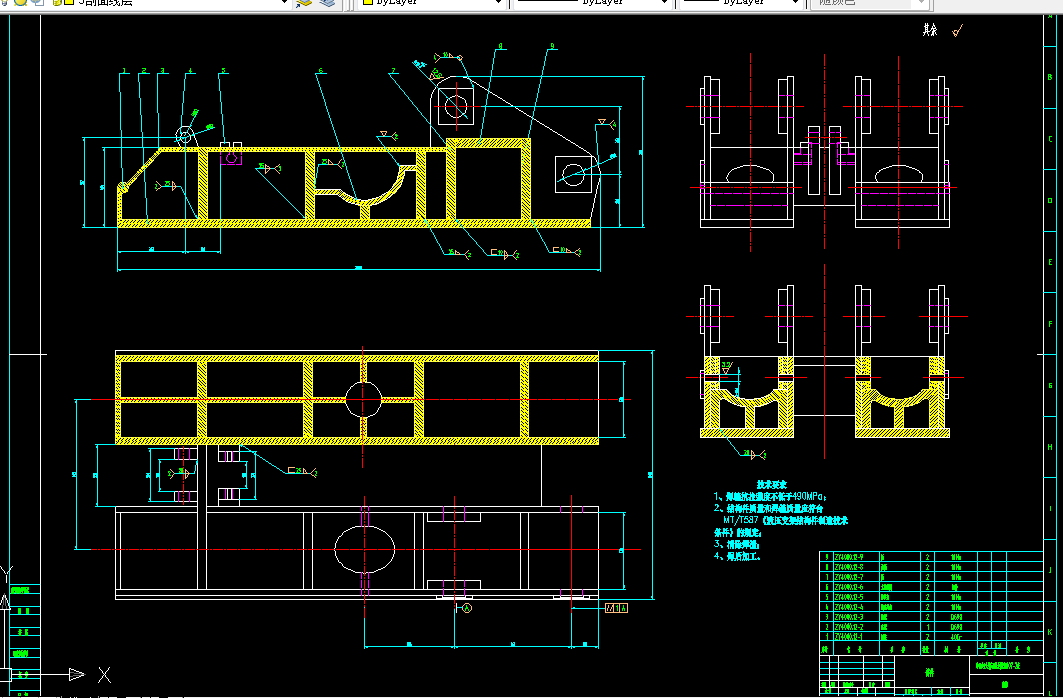Select leader balloon number 4
Screen dimensions: 1063x698
coord(190,71)
